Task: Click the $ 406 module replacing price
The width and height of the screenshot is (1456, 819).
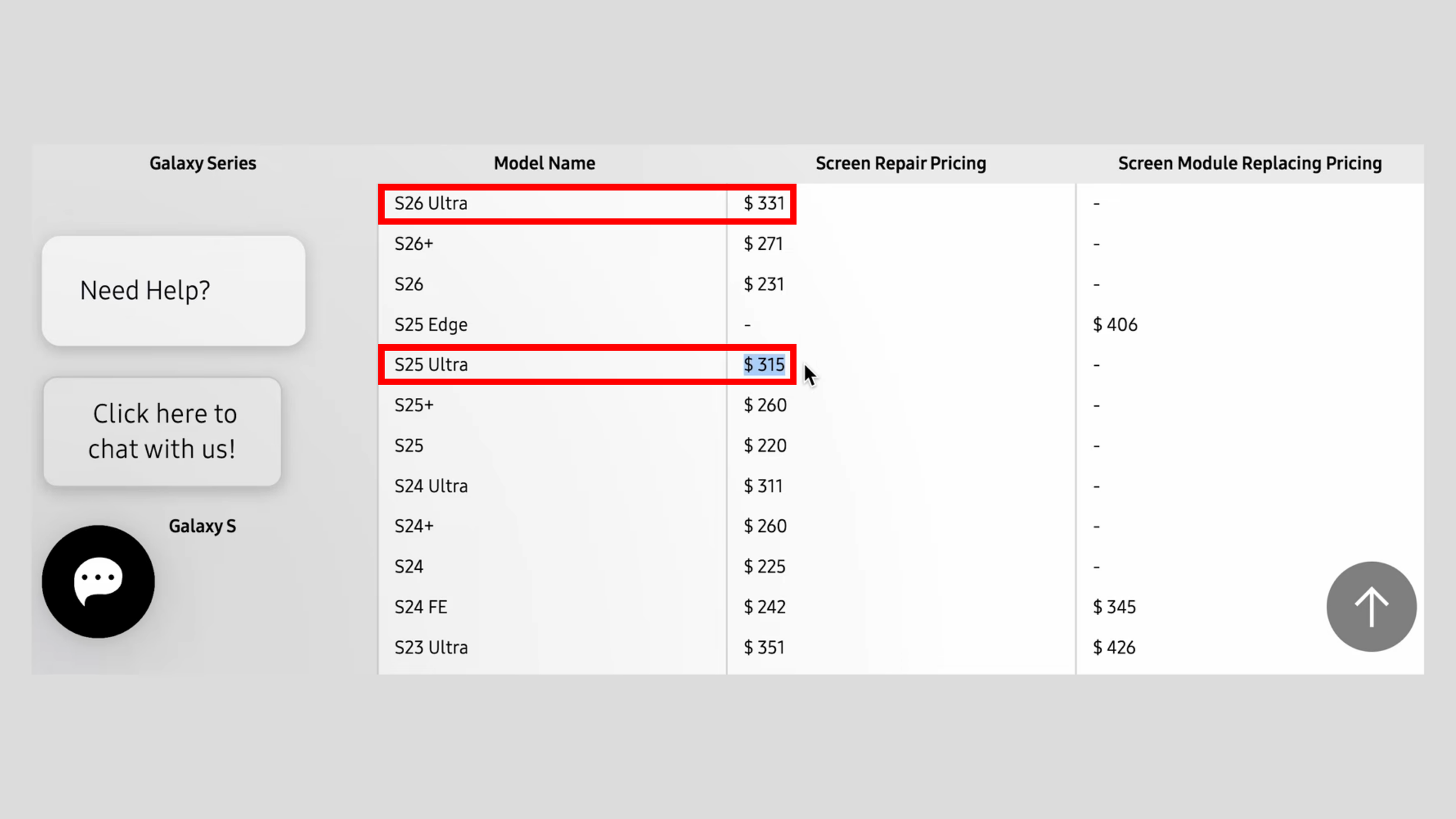Action: click(x=1115, y=324)
